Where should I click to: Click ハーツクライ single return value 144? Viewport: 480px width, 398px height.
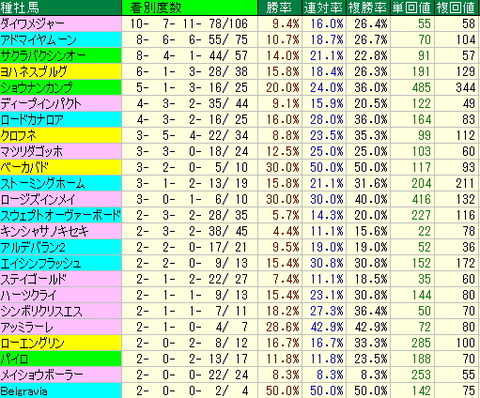point(421,296)
